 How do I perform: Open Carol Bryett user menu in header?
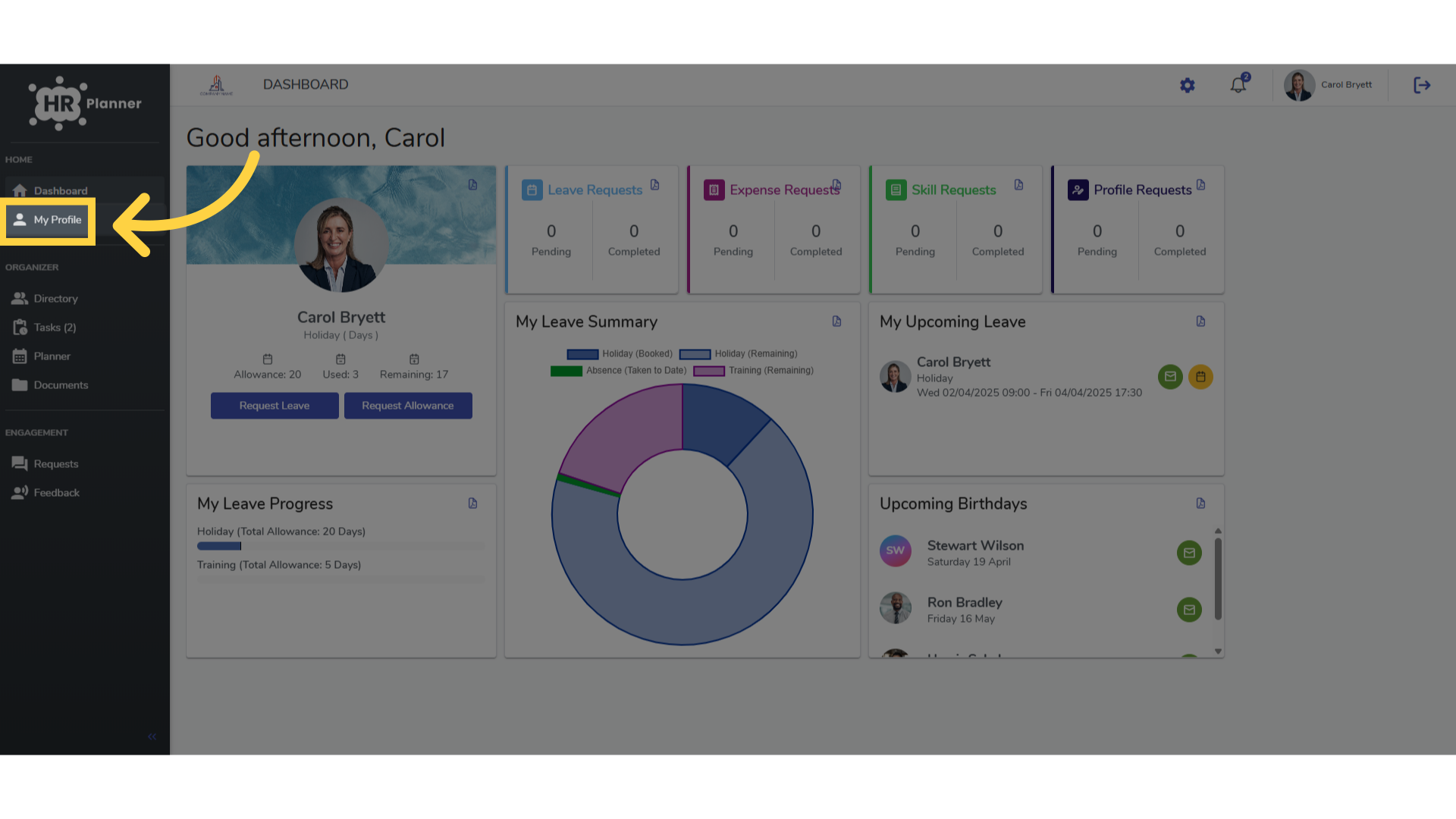tap(1329, 85)
